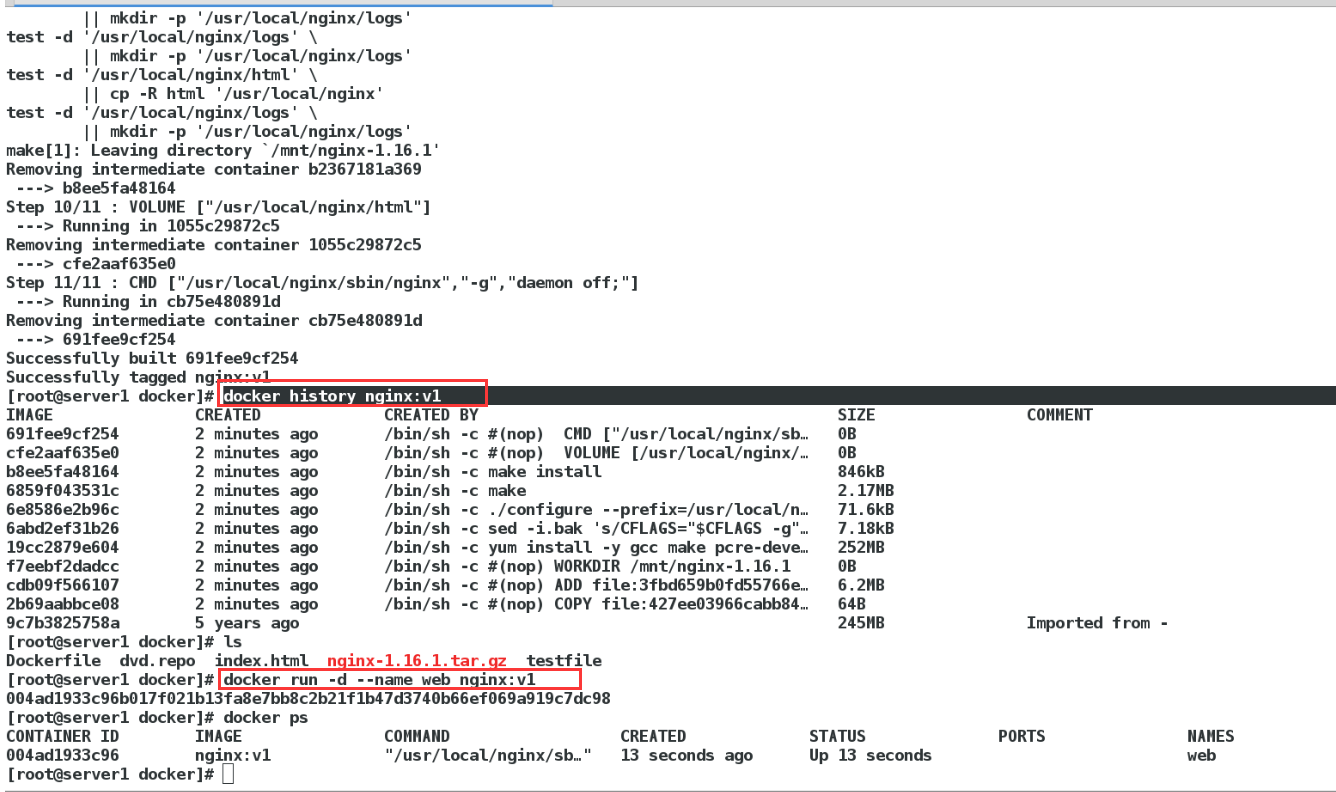The width and height of the screenshot is (1336, 792).
Task: Select image ID 6abd2ef31b26 in history list
Action: click(x=62, y=529)
